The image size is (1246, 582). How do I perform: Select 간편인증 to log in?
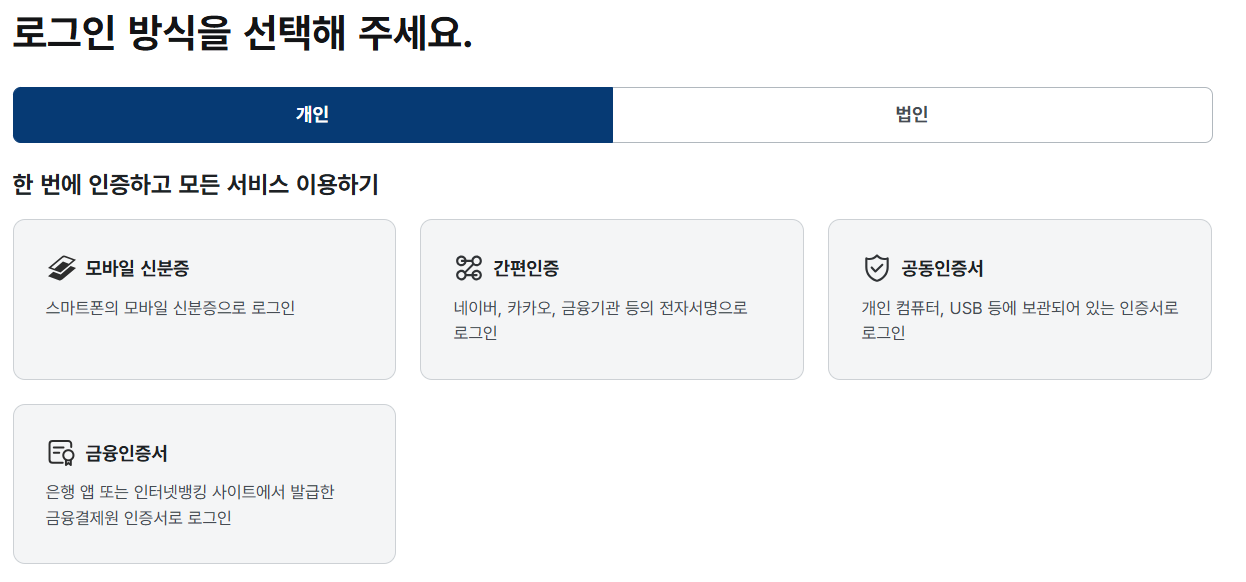pos(612,299)
